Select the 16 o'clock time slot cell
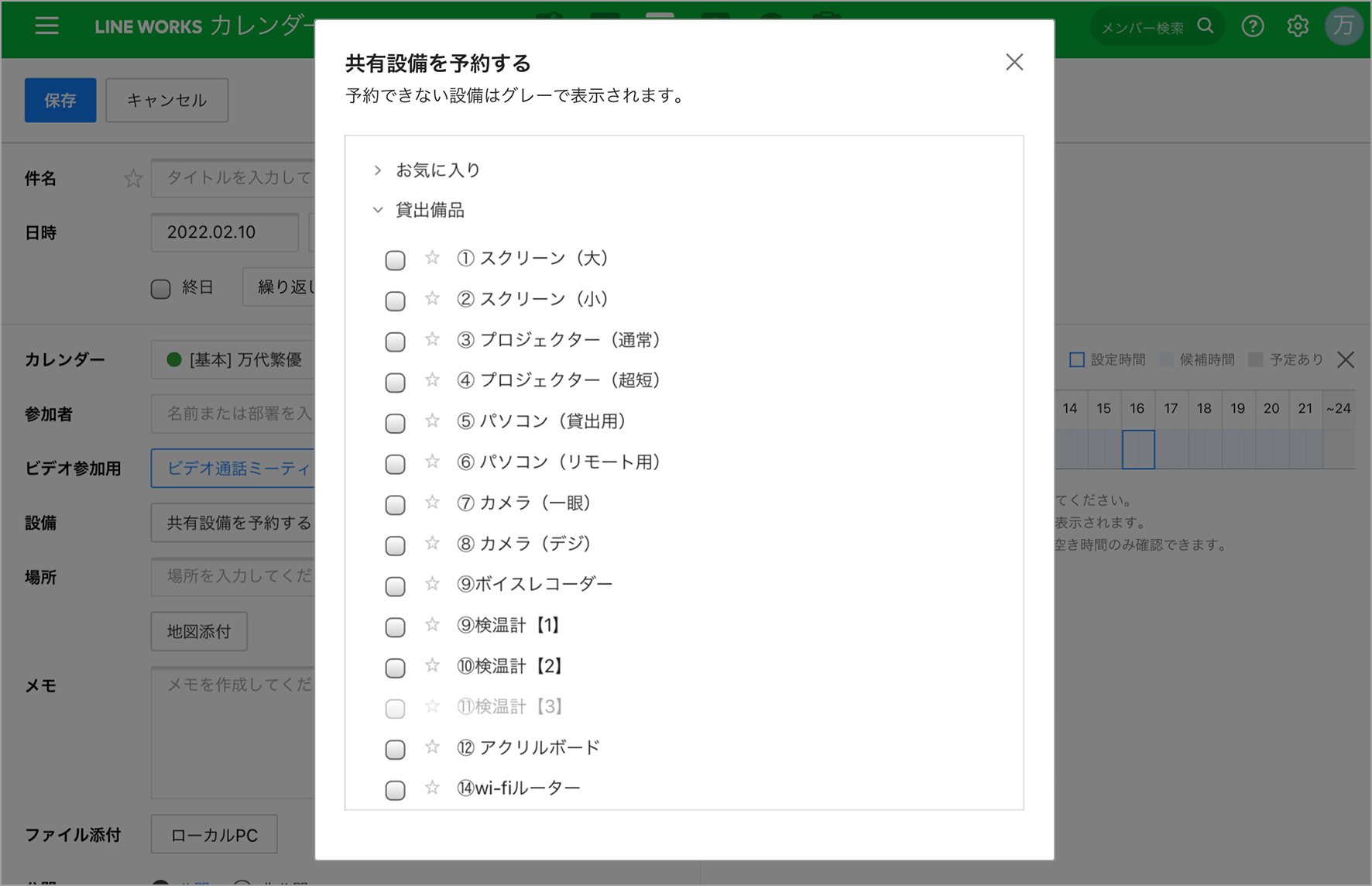Screen dimensions: 1372x886 tap(1137, 450)
